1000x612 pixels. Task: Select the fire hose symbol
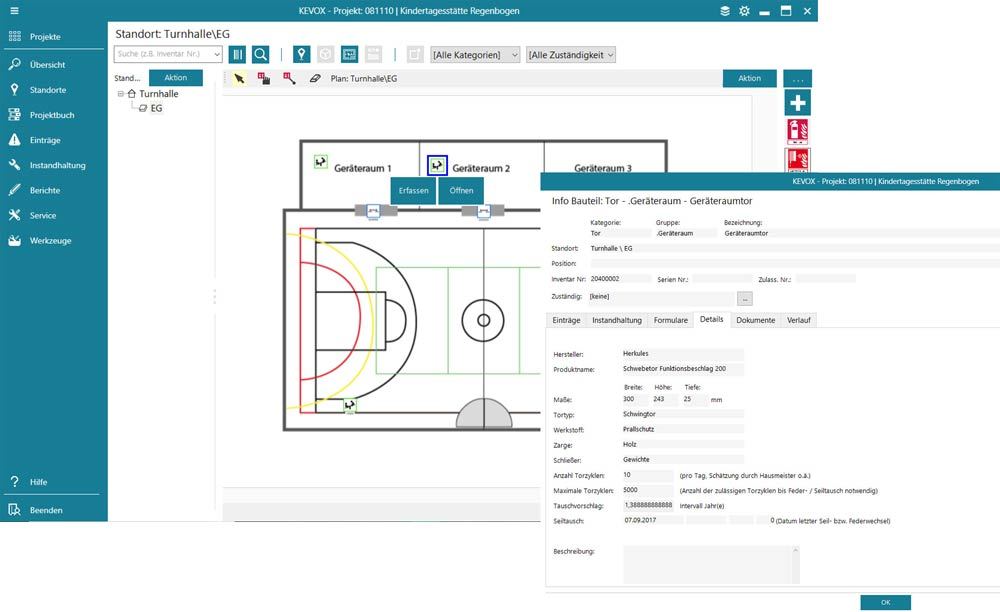tap(797, 160)
